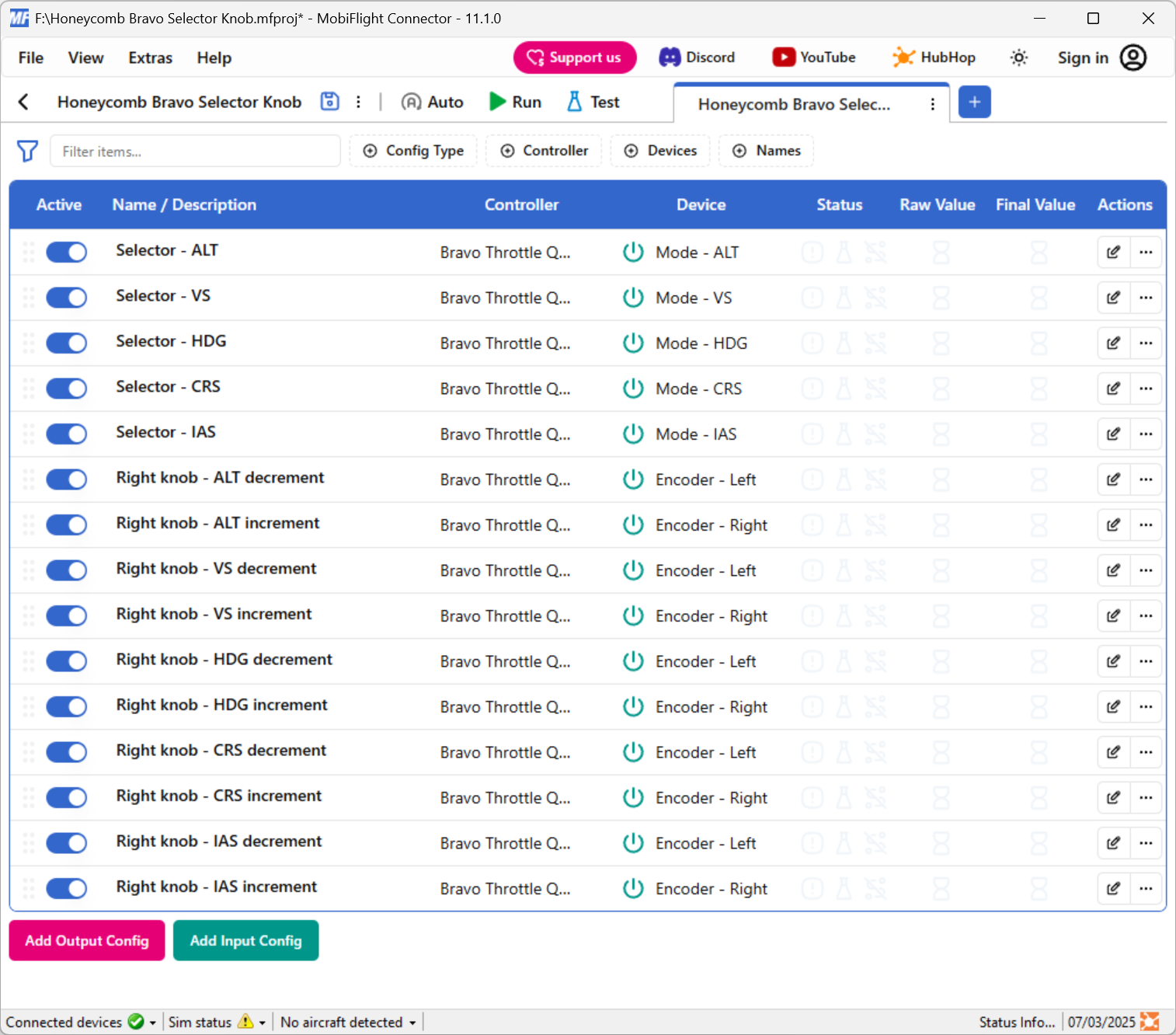Open the Discord link
Viewport: 1176px width, 1035px height.
[x=697, y=57]
